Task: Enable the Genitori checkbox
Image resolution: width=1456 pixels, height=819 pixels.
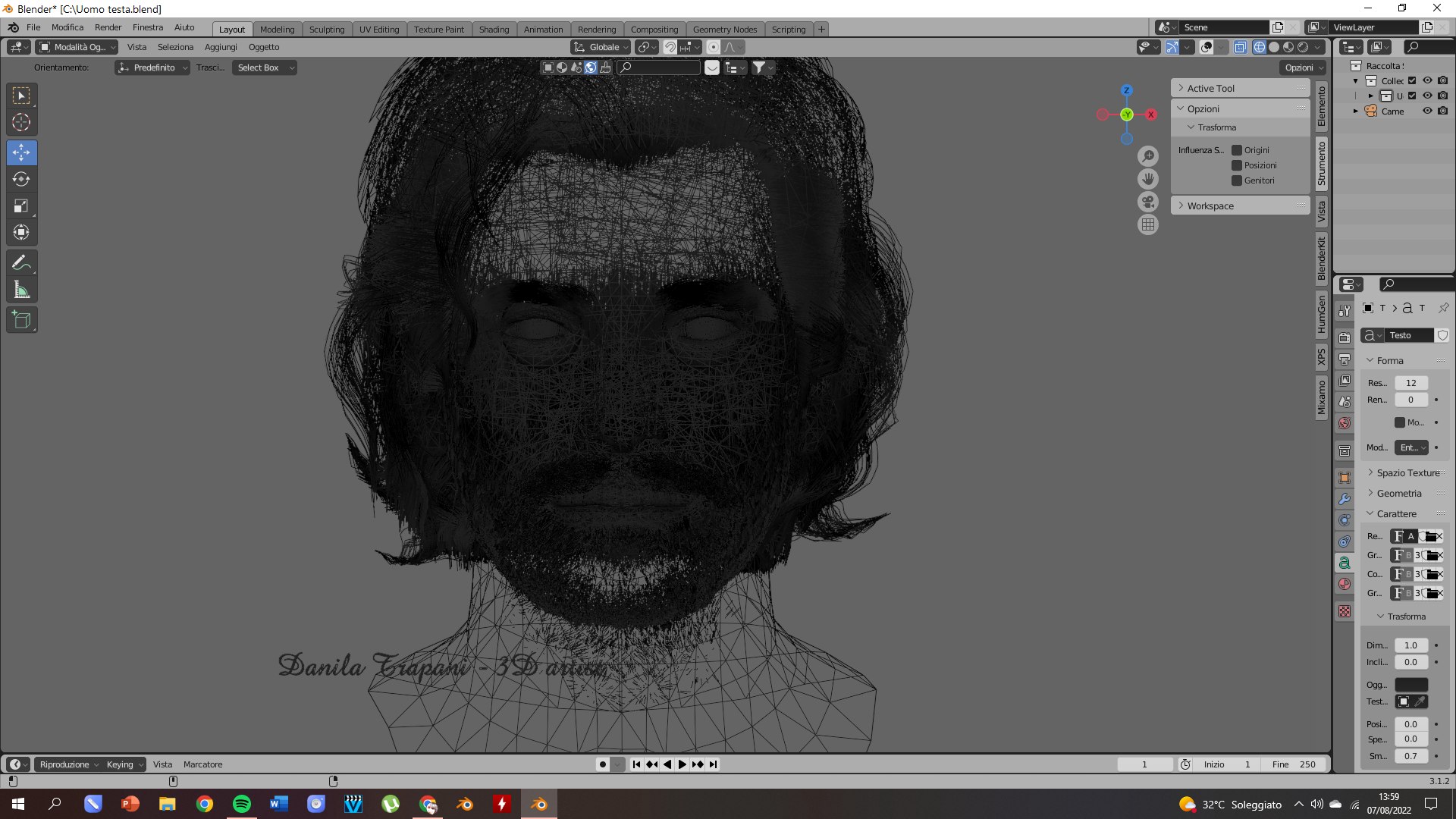Action: coord(1237,180)
